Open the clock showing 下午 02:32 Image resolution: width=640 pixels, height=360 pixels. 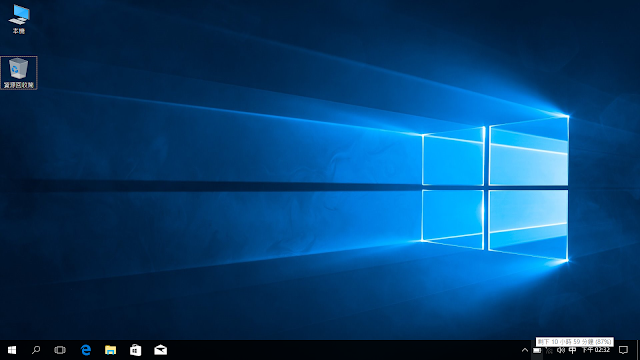tap(596, 350)
